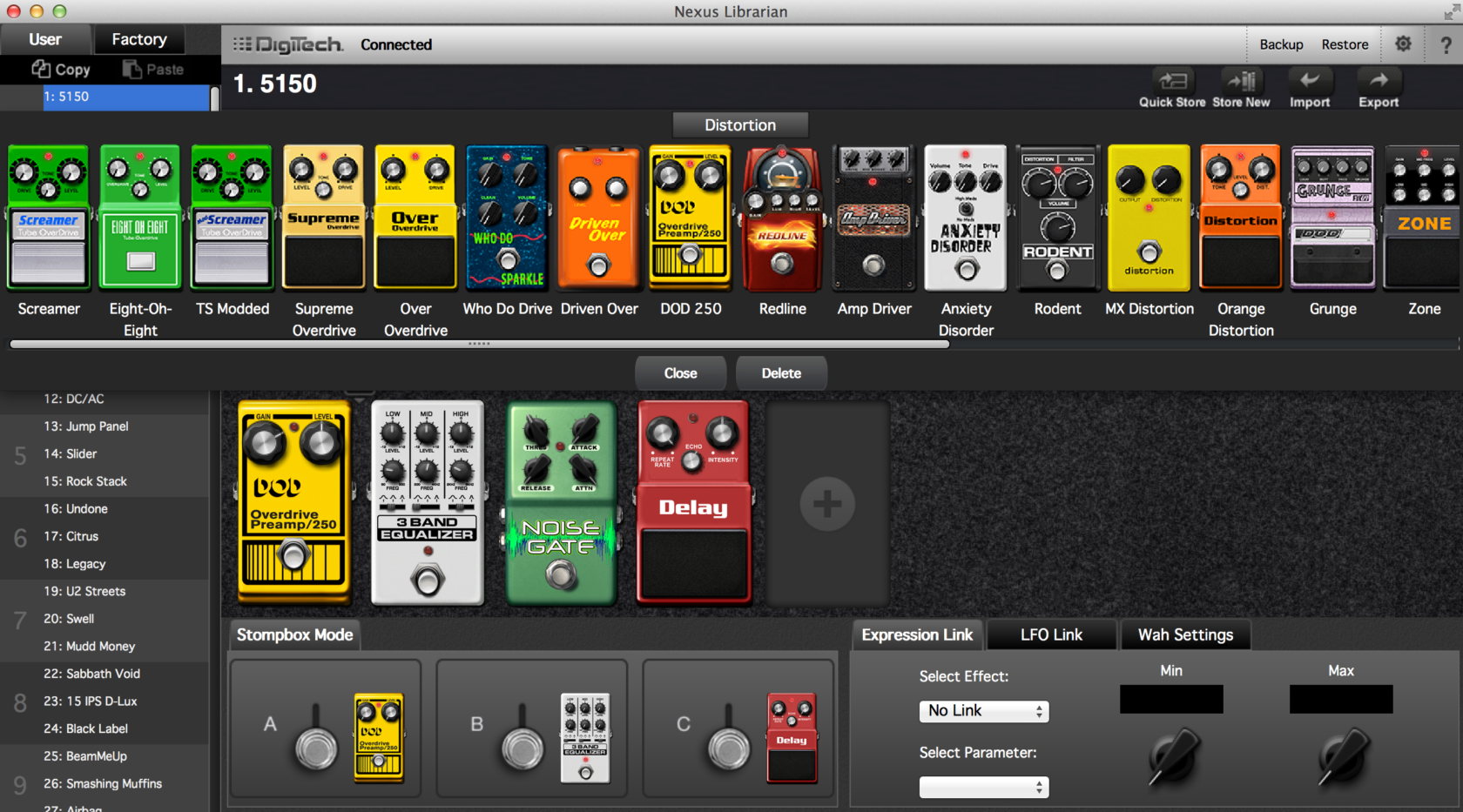Click the Max value field
Viewport: 1463px width, 812px height.
1341,699
